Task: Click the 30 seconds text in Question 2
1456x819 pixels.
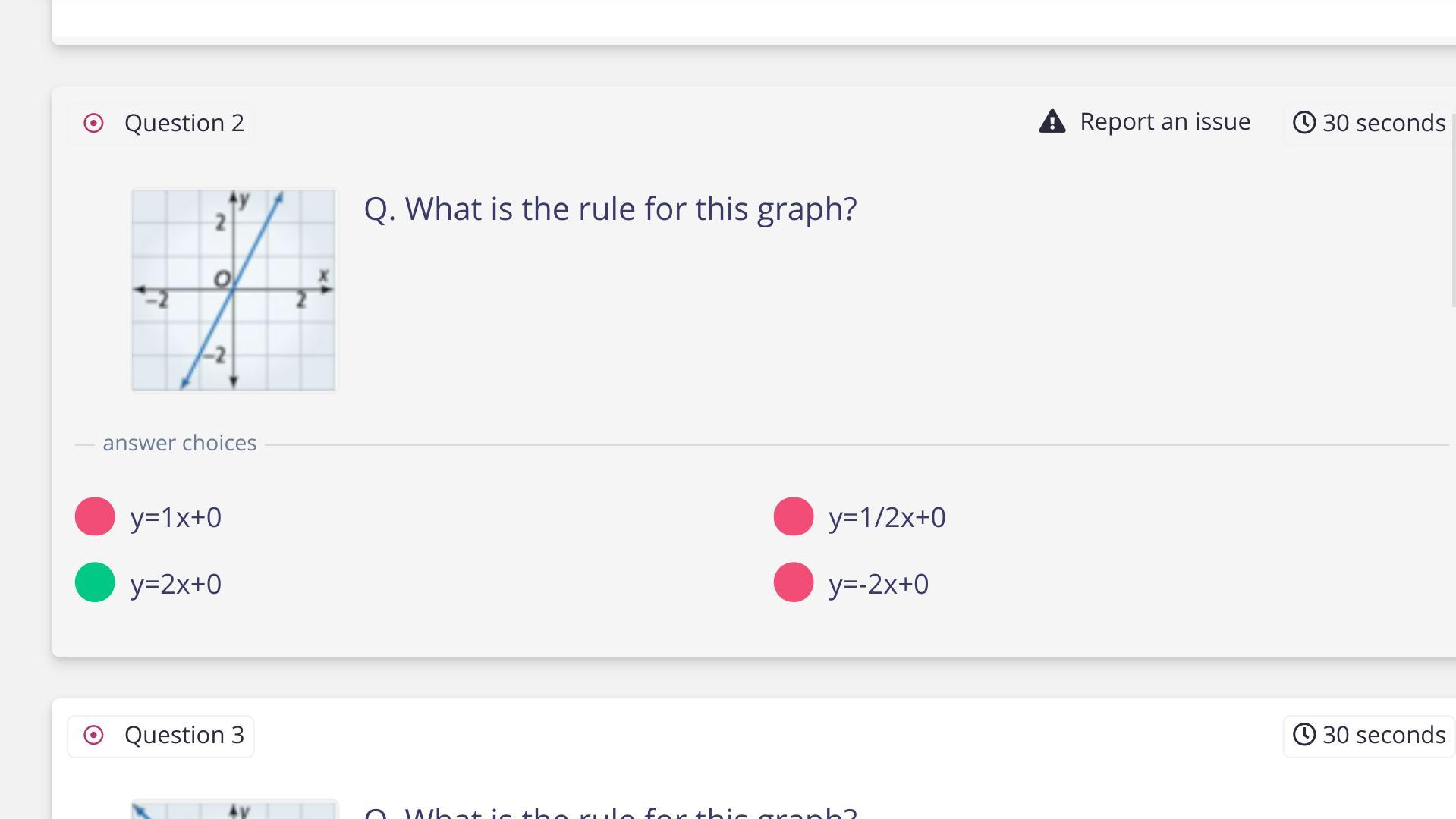Action: 1383,123
